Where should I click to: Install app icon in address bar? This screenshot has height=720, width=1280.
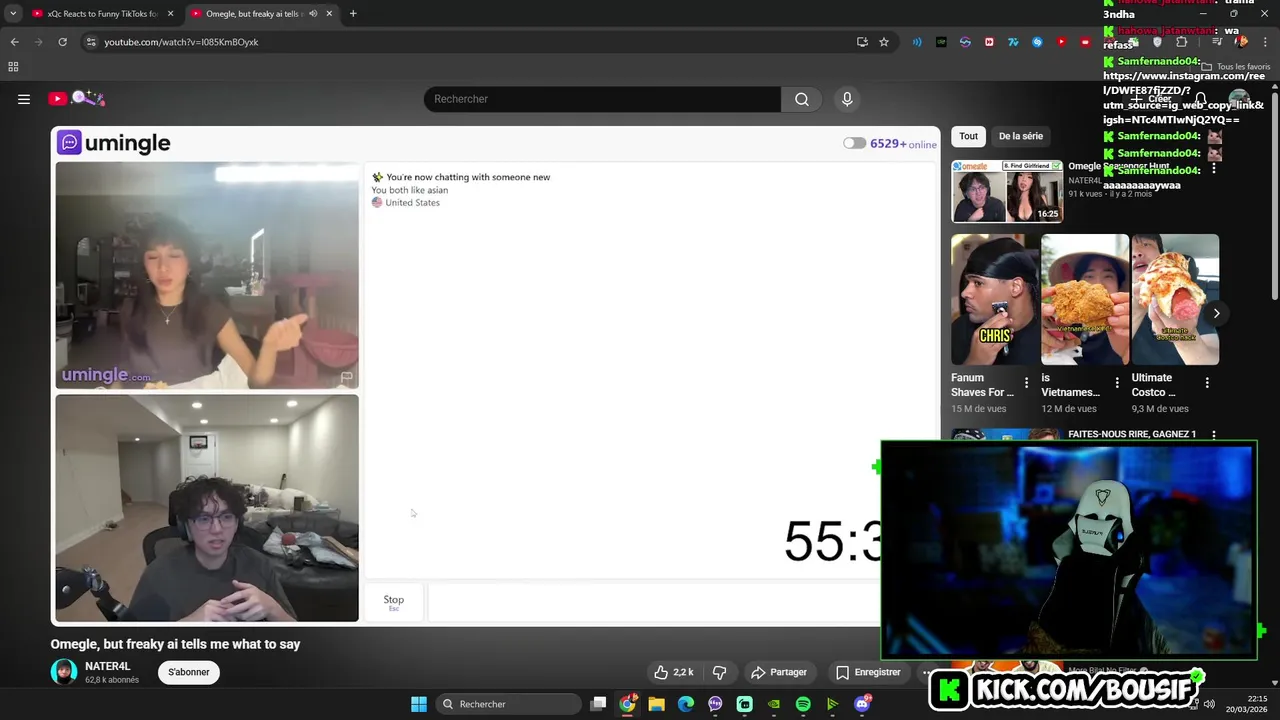(x=862, y=42)
